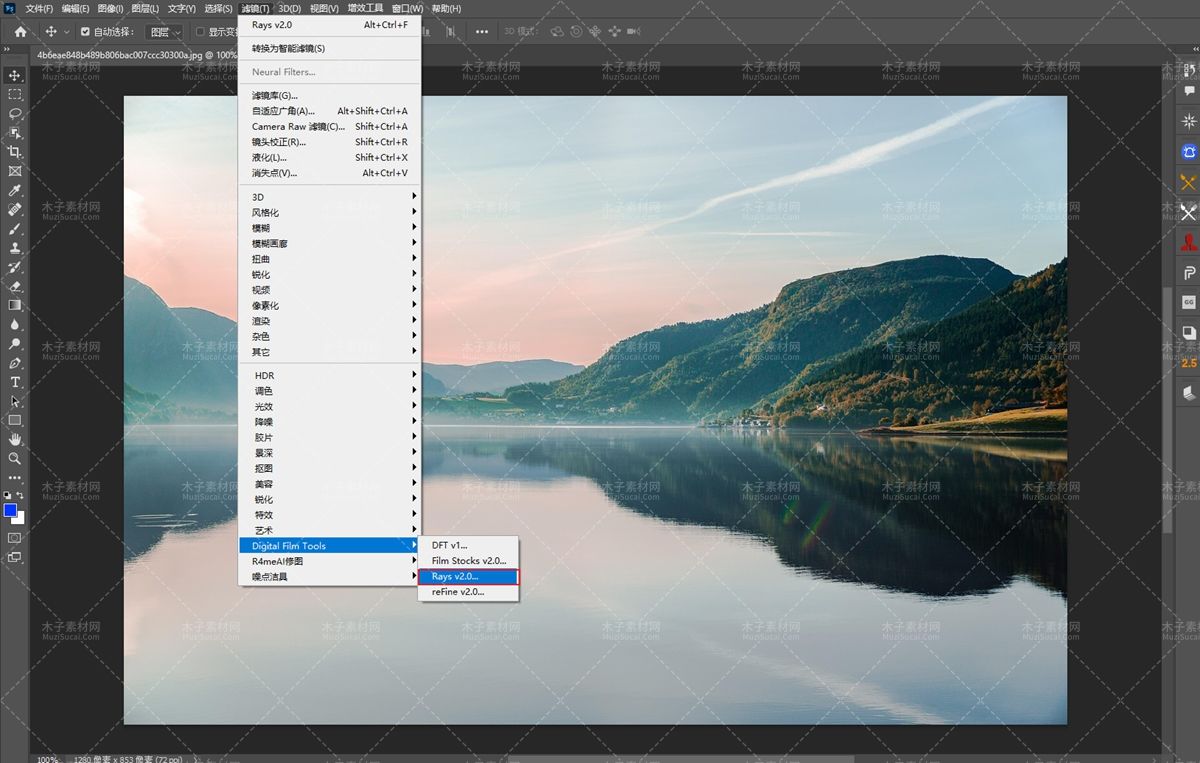Select the Spot Healing Brush tool
1200x763 pixels.
tap(15, 209)
